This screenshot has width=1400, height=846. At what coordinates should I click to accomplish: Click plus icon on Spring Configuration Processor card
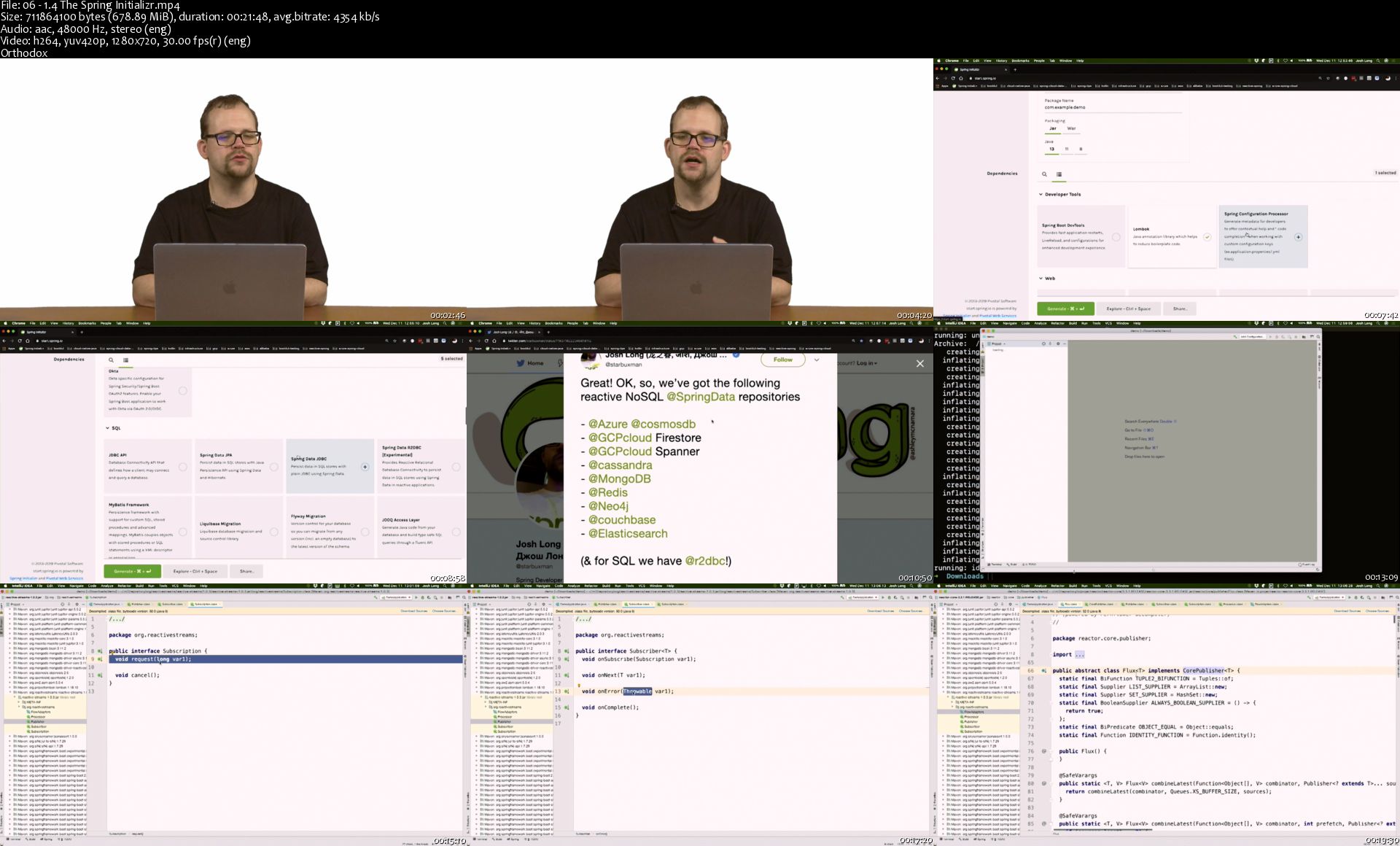1298,237
